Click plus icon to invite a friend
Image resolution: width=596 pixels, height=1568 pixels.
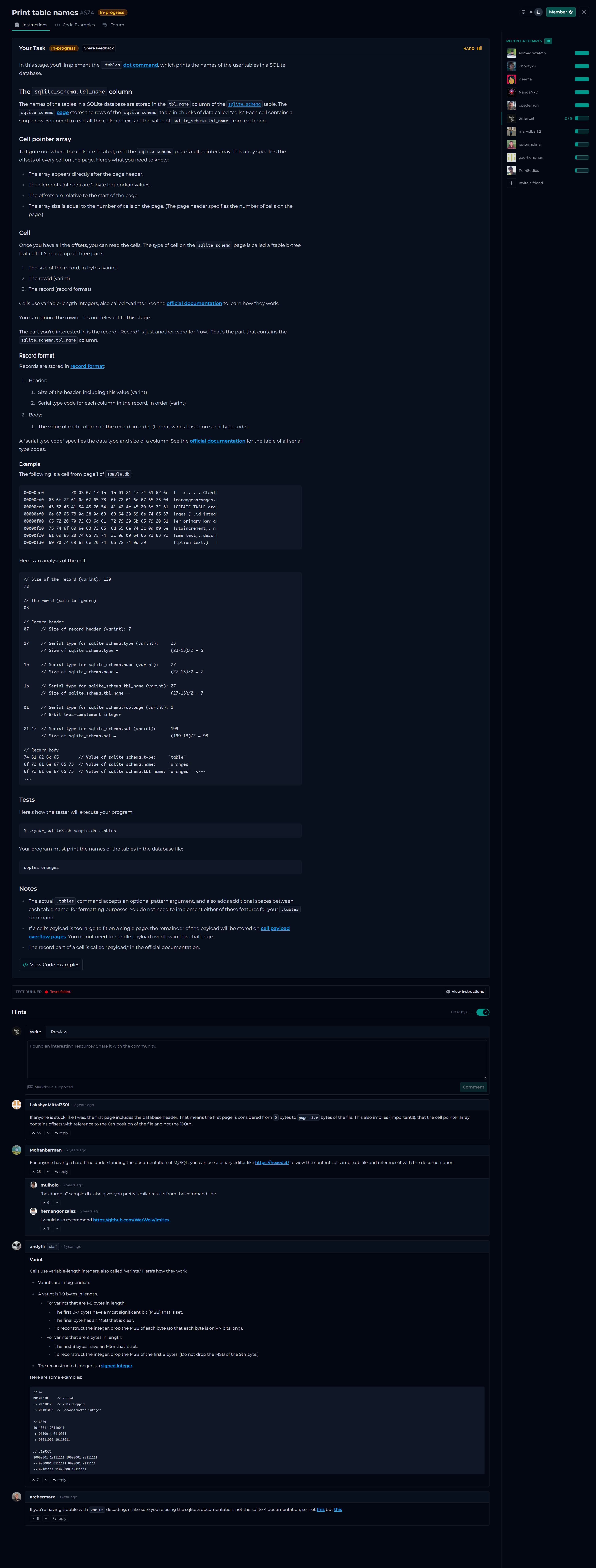coord(511,183)
